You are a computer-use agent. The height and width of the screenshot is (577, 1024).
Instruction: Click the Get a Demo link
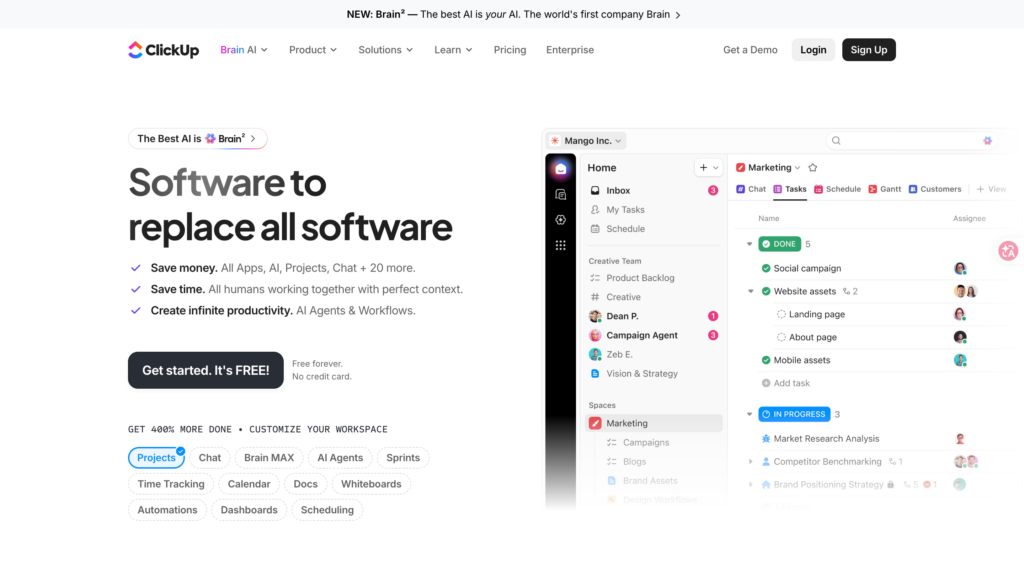tap(750, 50)
